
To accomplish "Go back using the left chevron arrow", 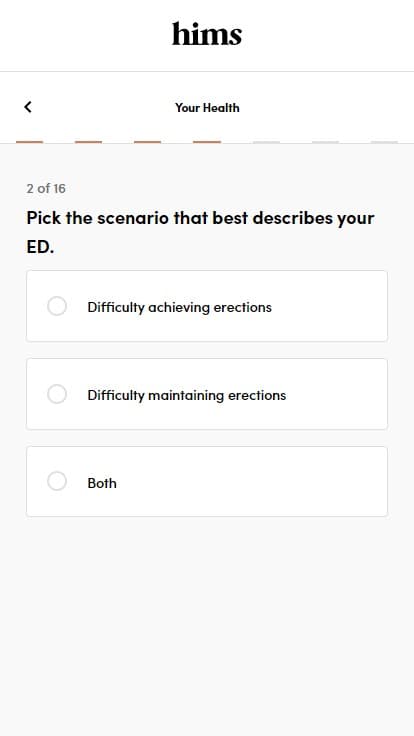I will point(28,107).
